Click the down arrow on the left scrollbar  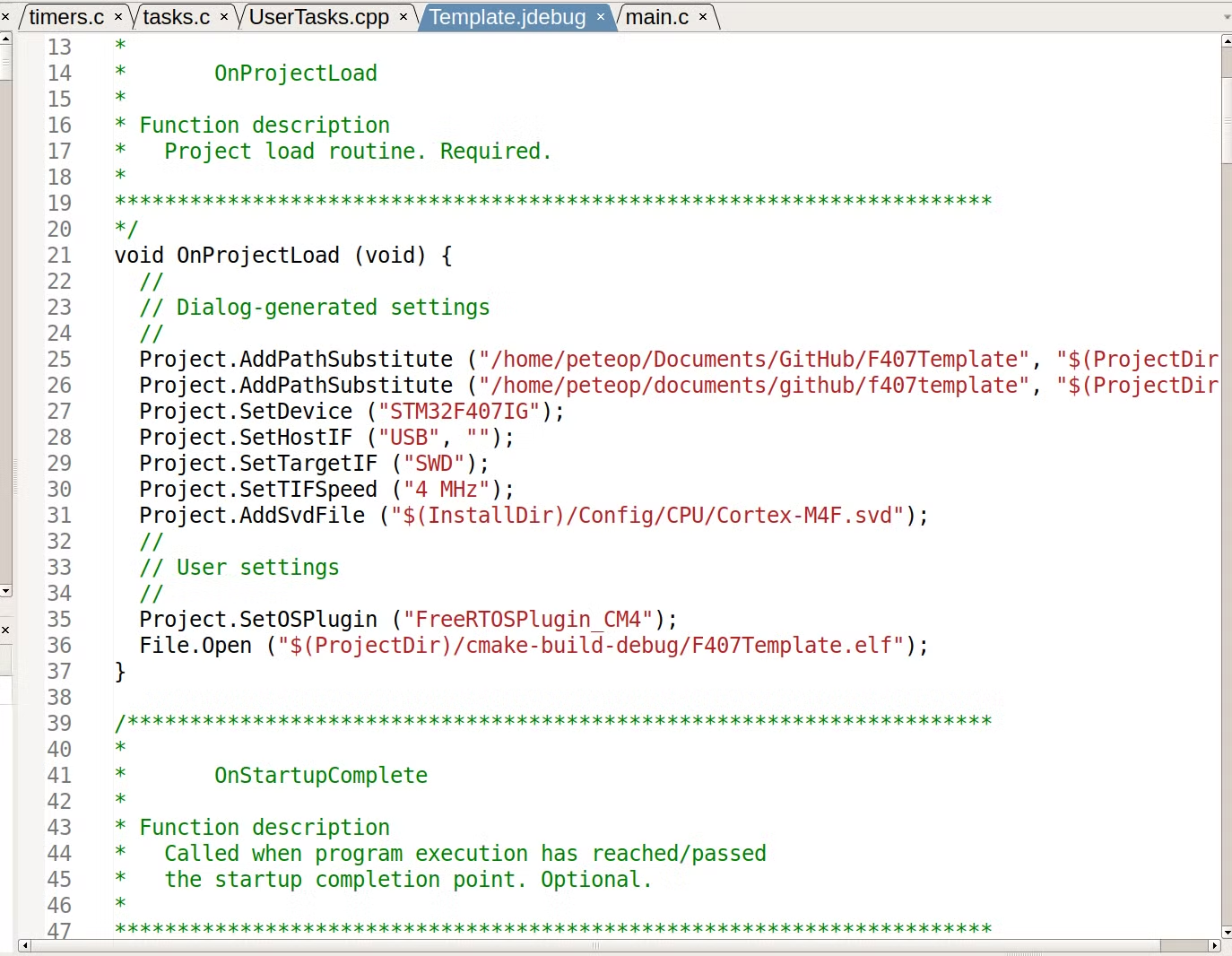6,591
